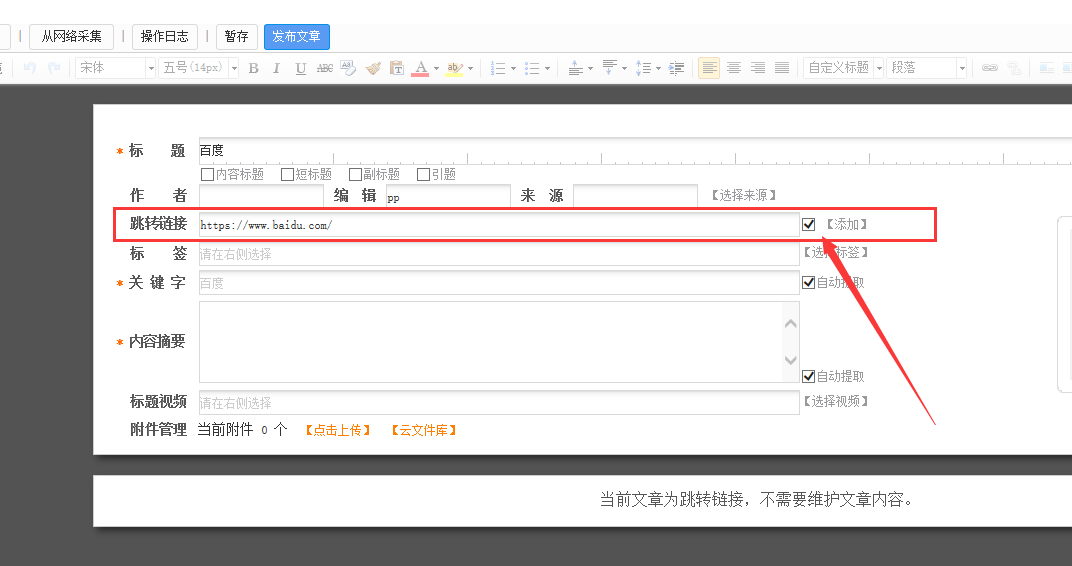
Task: Insert an unordered bullet list
Action: tap(533, 68)
